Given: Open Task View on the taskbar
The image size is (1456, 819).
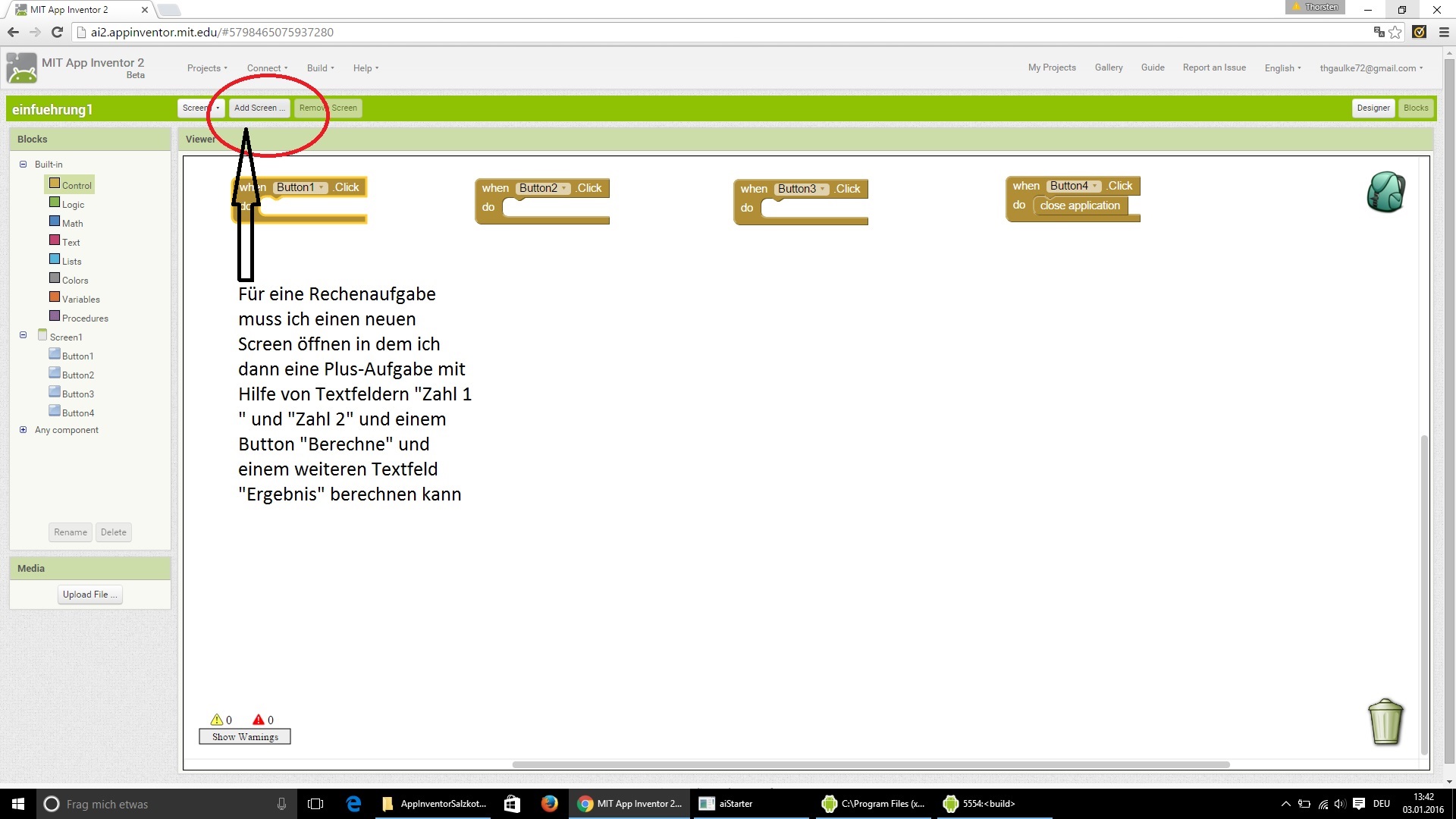Looking at the screenshot, I should tap(315, 804).
